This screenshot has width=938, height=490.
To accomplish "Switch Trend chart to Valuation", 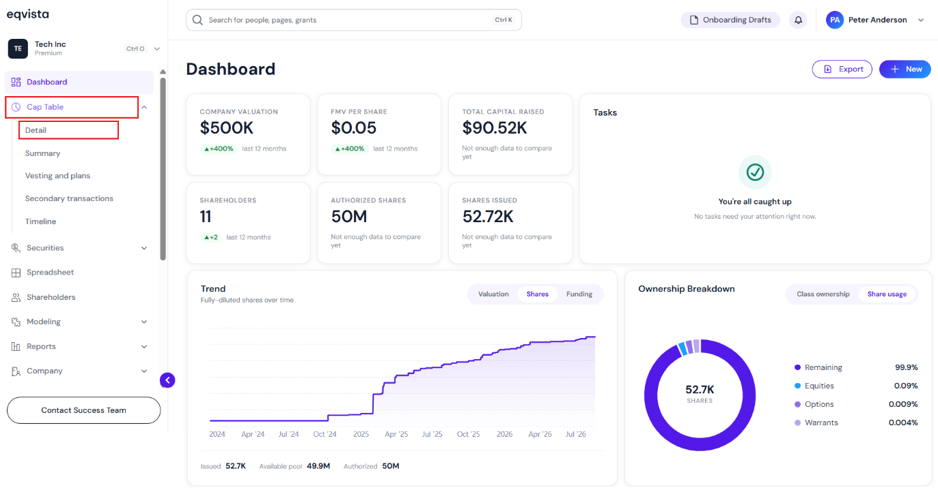I will [493, 294].
